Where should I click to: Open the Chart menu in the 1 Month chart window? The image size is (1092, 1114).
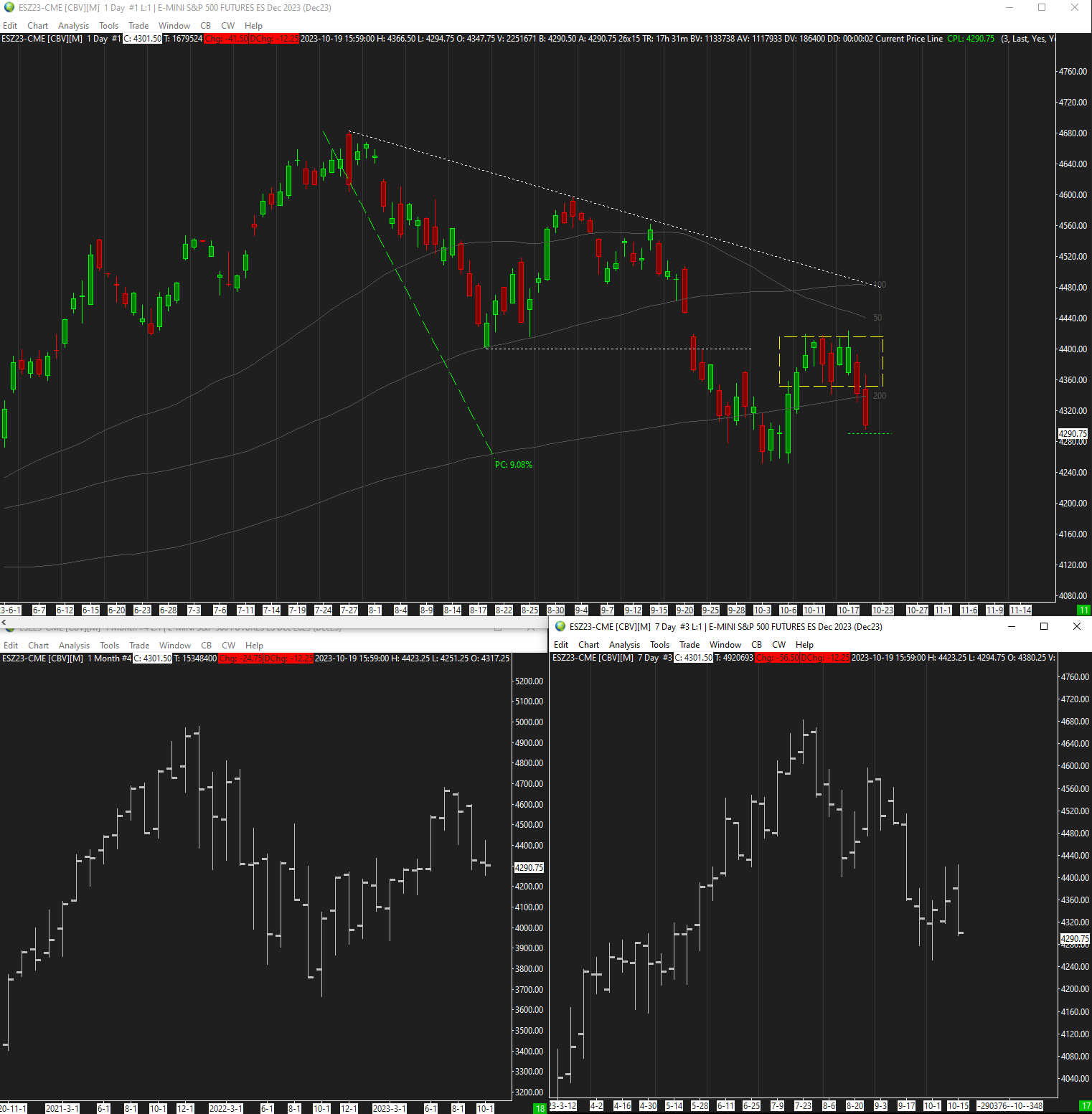39,646
